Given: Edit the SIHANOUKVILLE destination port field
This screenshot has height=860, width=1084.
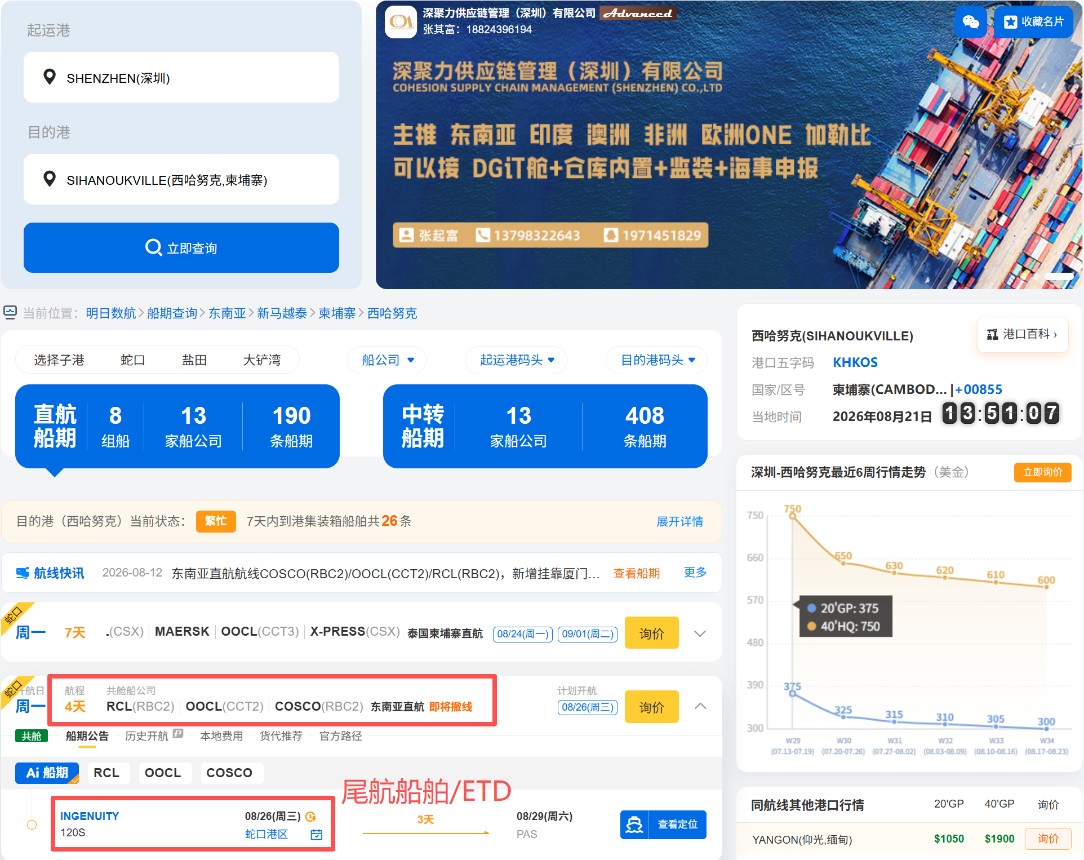Looking at the screenshot, I should (x=181, y=180).
